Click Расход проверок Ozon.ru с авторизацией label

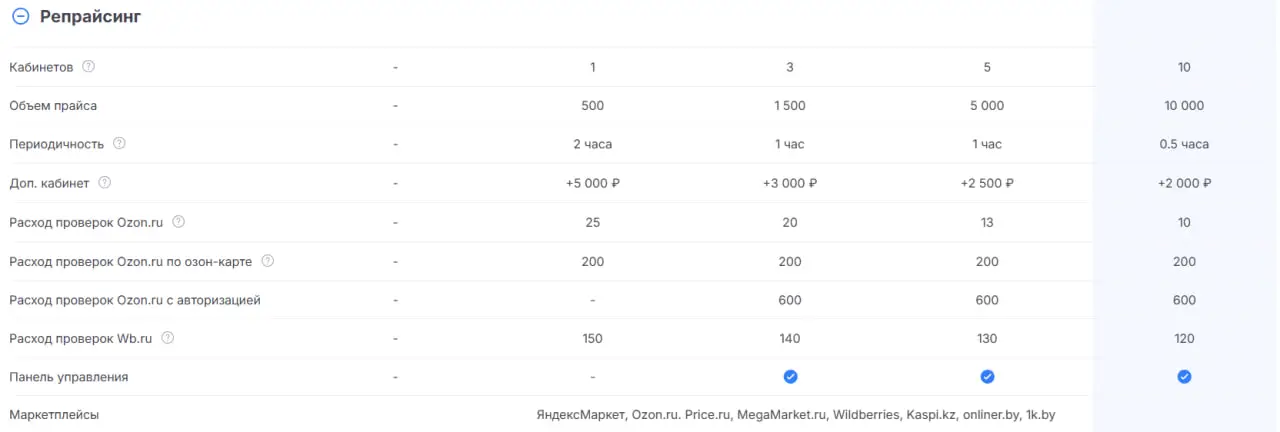tap(135, 300)
